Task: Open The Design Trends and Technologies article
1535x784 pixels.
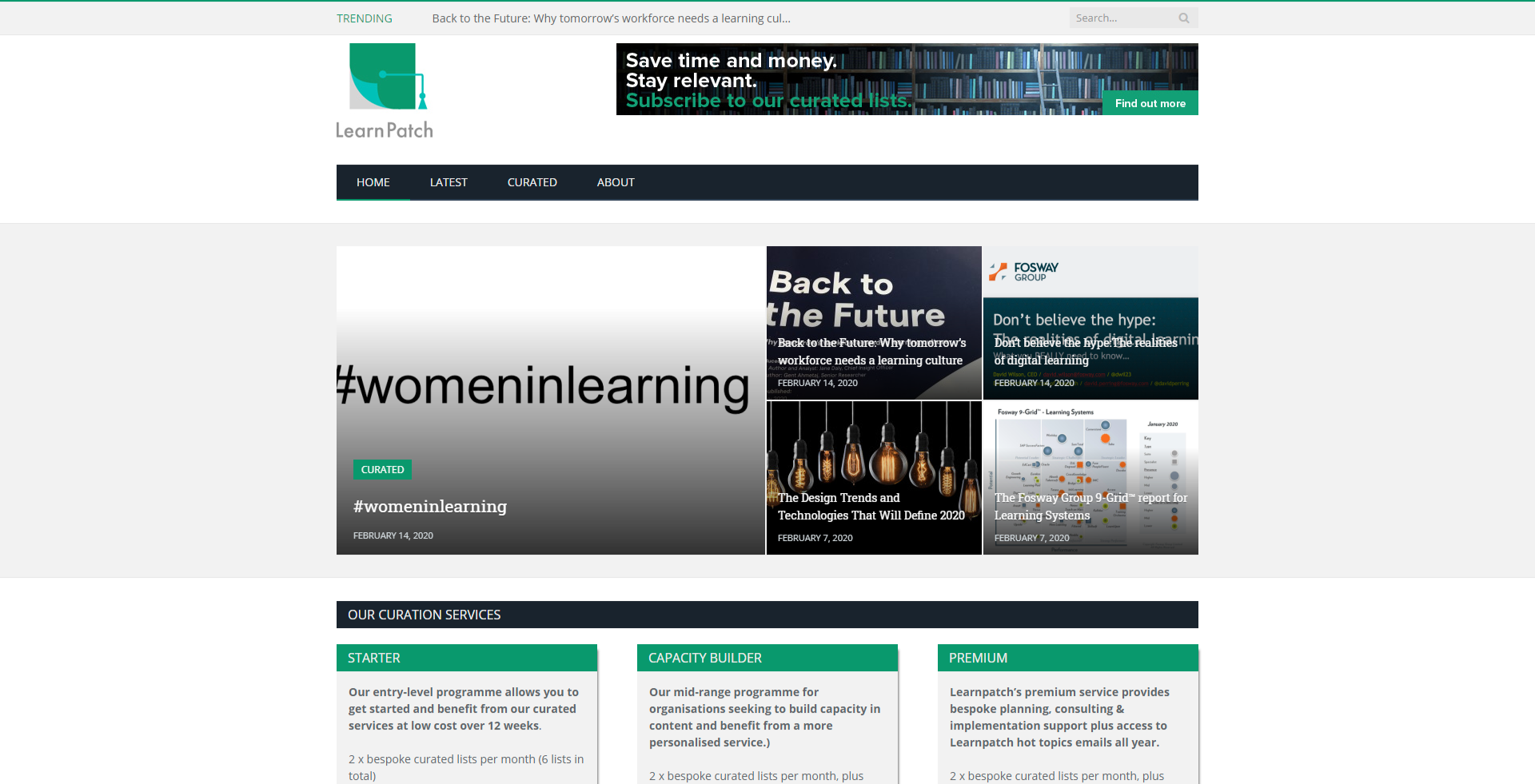Action: [x=871, y=507]
